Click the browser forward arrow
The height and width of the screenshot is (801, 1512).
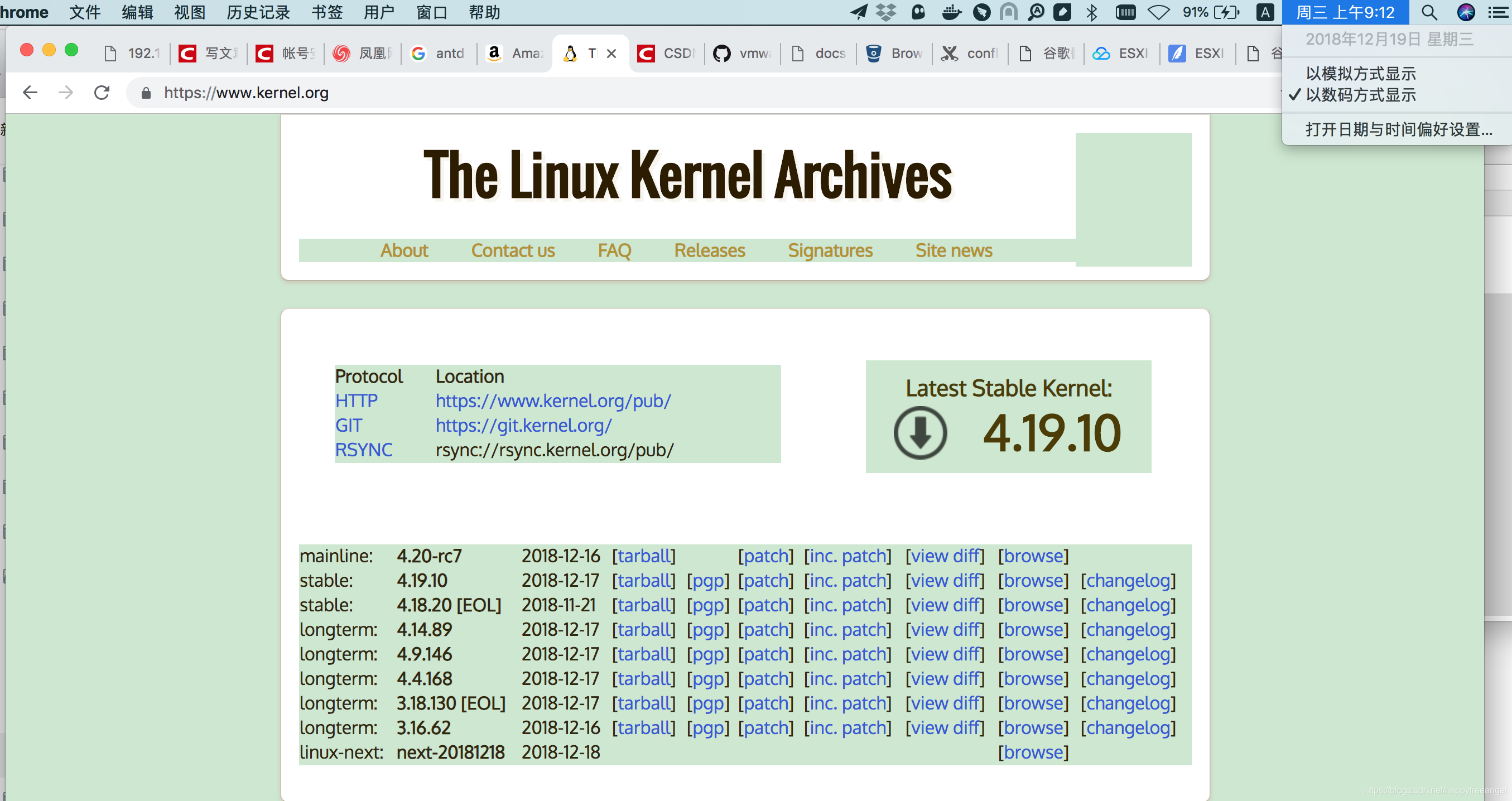pos(66,93)
